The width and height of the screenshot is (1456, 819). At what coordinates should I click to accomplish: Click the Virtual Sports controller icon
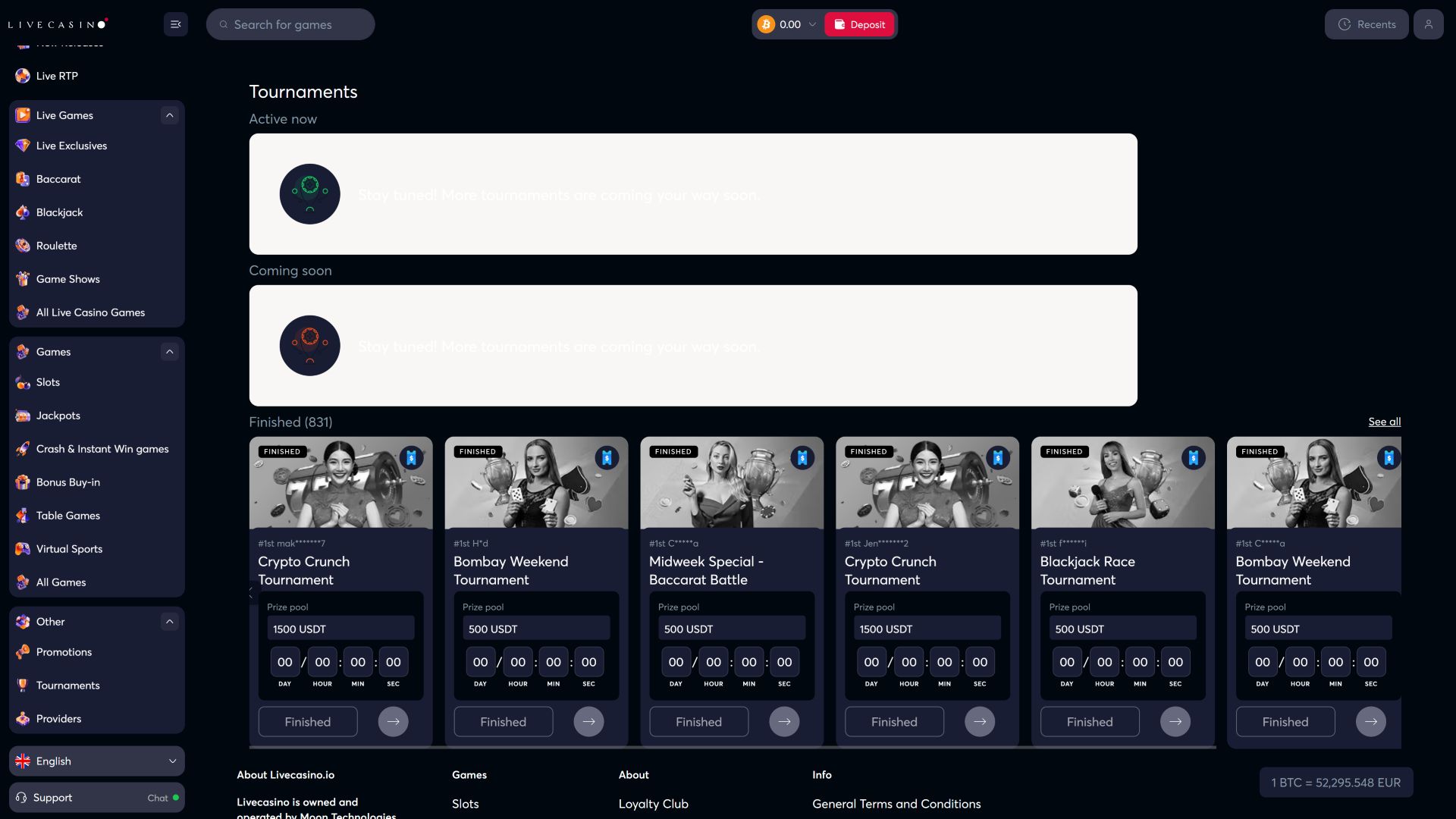point(23,549)
